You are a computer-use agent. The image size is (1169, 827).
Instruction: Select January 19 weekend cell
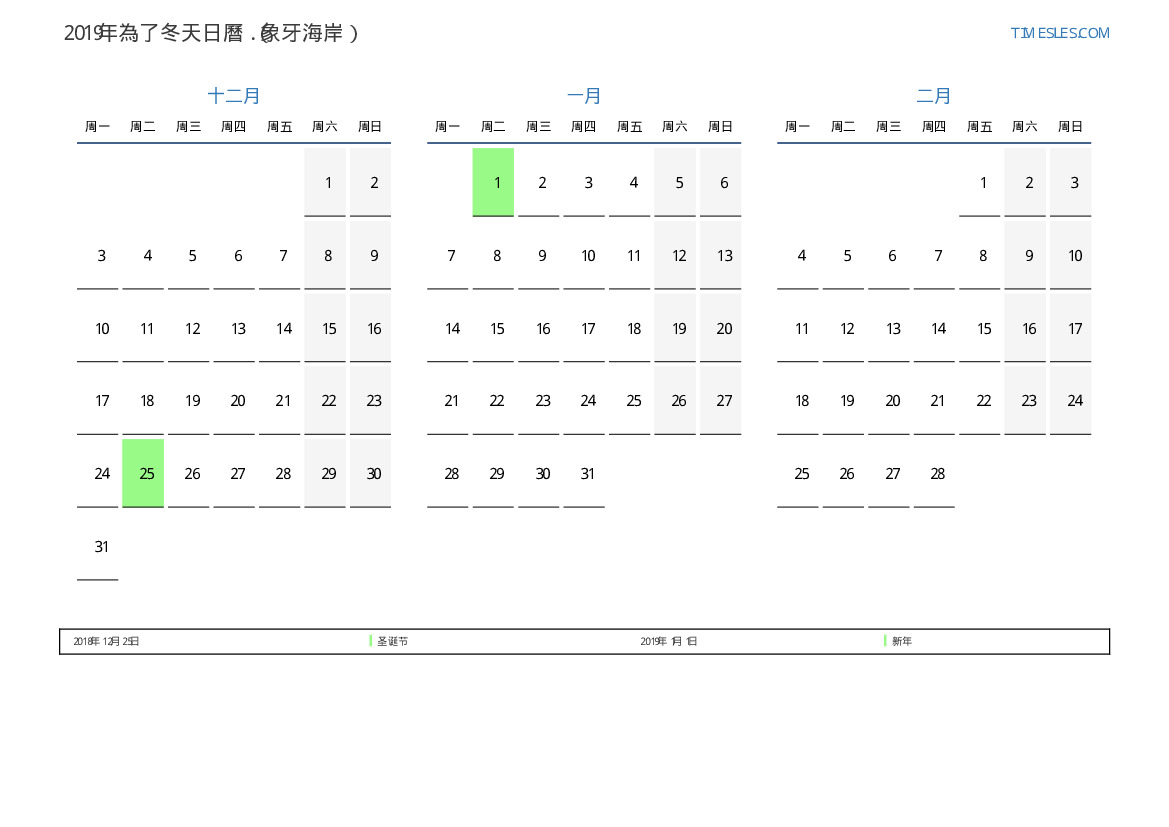(678, 329)
